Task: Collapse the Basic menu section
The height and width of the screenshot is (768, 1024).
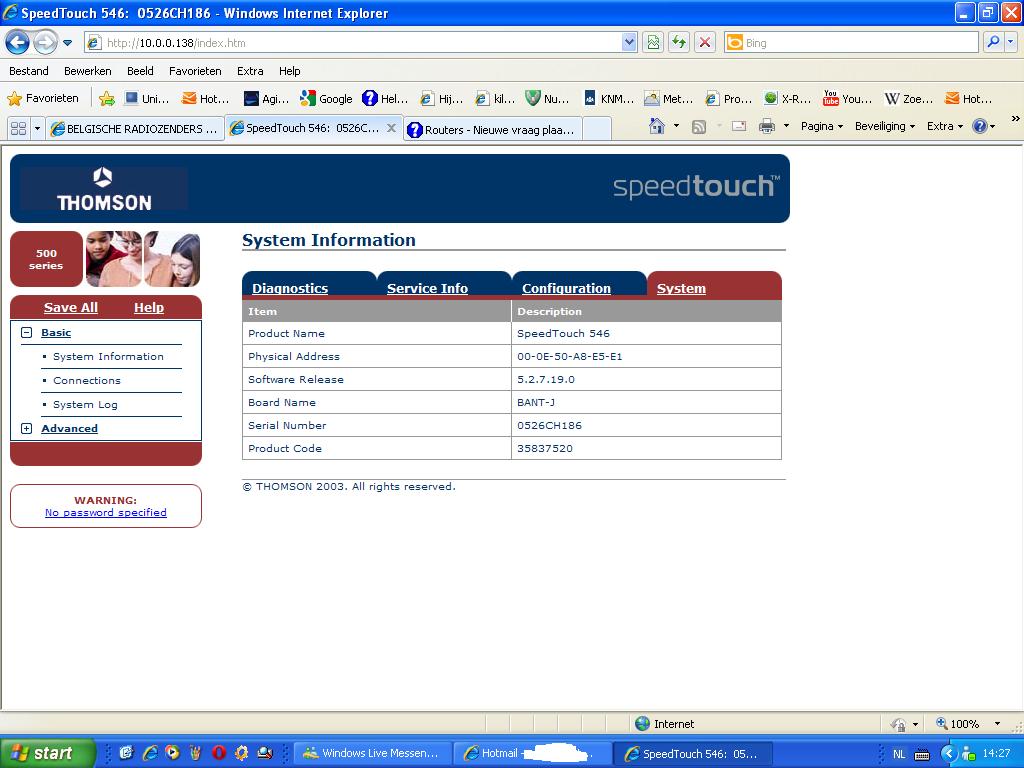Action: point(27,332)
